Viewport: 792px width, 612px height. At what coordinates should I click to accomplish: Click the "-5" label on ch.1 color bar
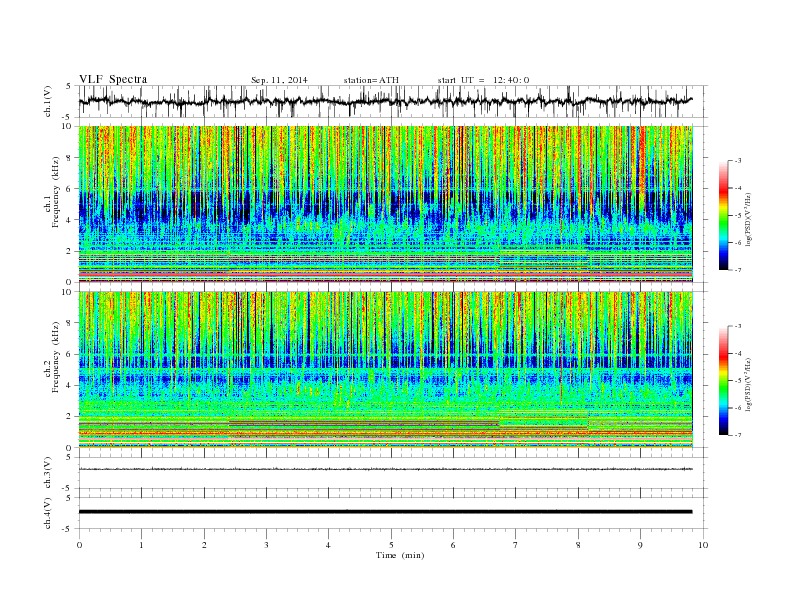pyautogui.click(x=738, y=216)
